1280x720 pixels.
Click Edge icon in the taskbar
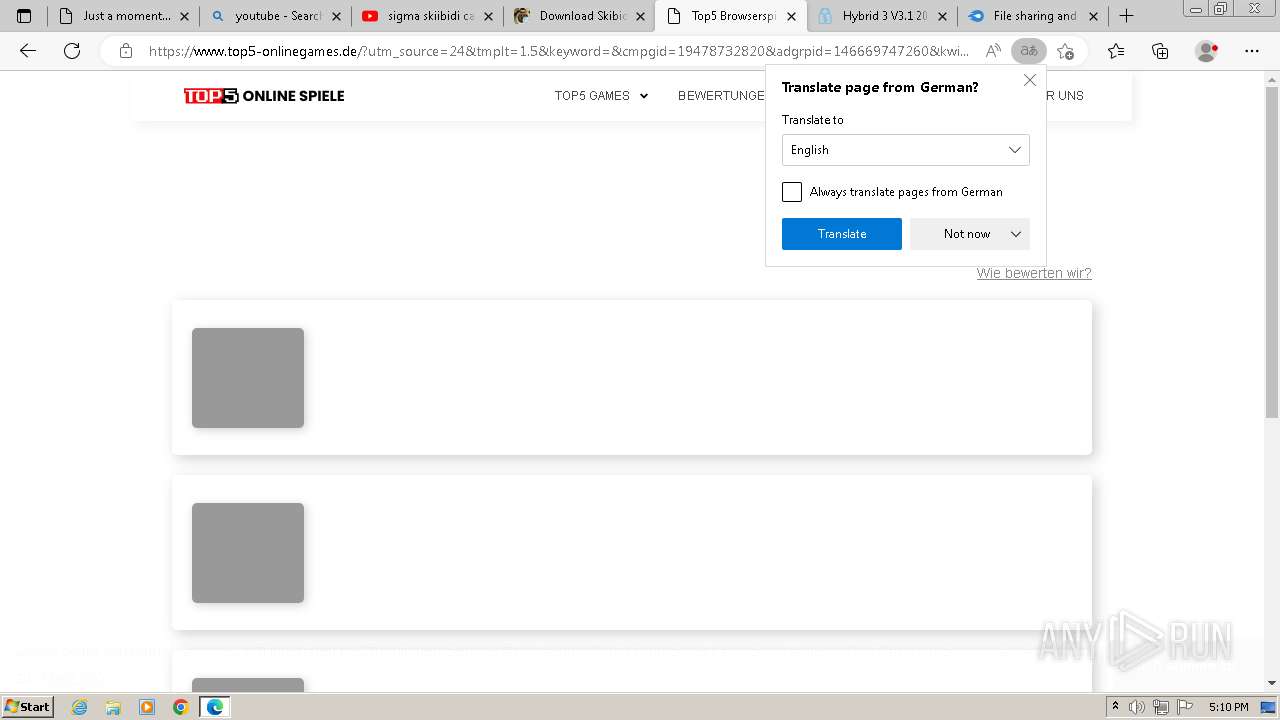tap(214, 707)
